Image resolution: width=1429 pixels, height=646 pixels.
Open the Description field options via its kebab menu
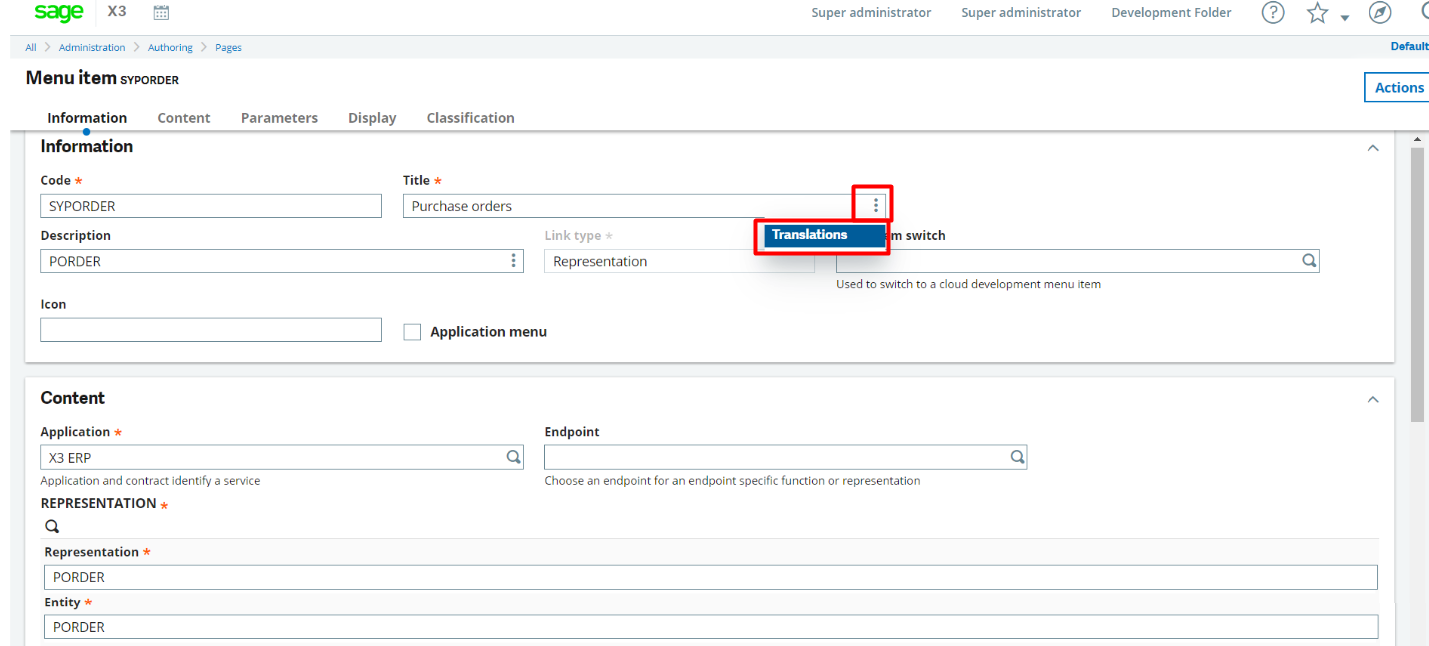pyautogui.click(x=513, y=260)
